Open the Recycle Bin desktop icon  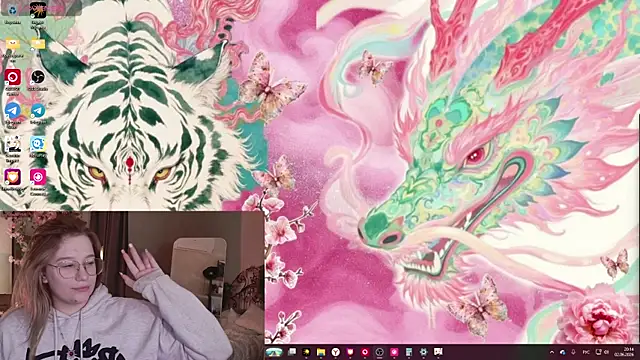(x=13, y=11)
